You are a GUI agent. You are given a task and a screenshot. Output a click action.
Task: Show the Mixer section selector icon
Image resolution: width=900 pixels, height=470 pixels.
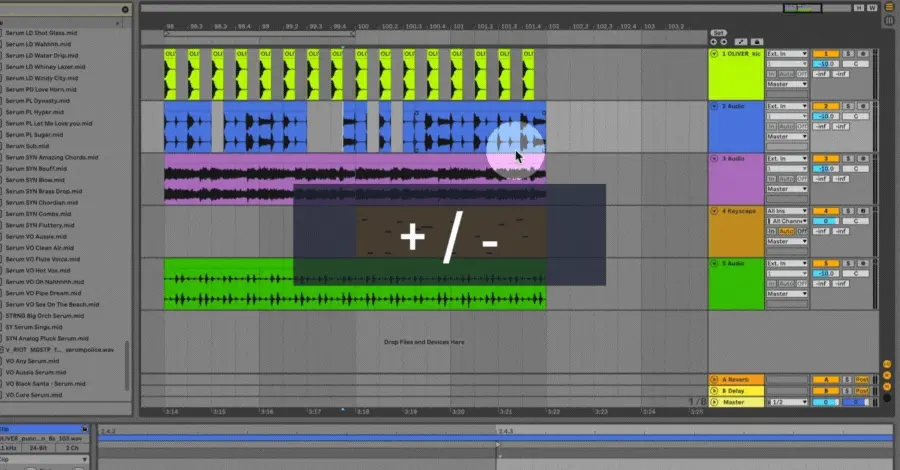887,386
